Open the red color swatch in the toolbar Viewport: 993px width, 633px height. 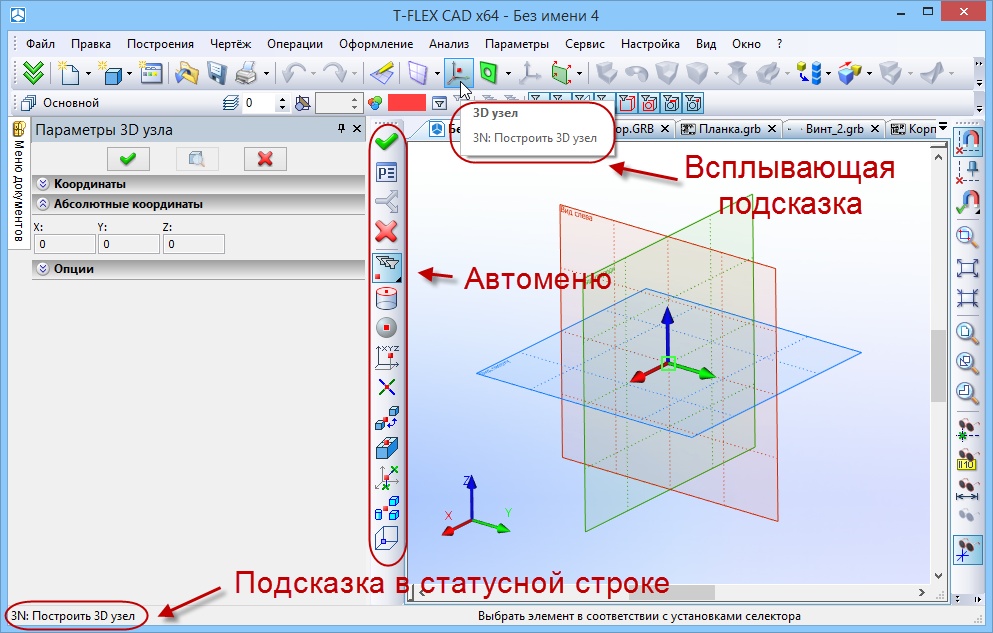[407, 103]
